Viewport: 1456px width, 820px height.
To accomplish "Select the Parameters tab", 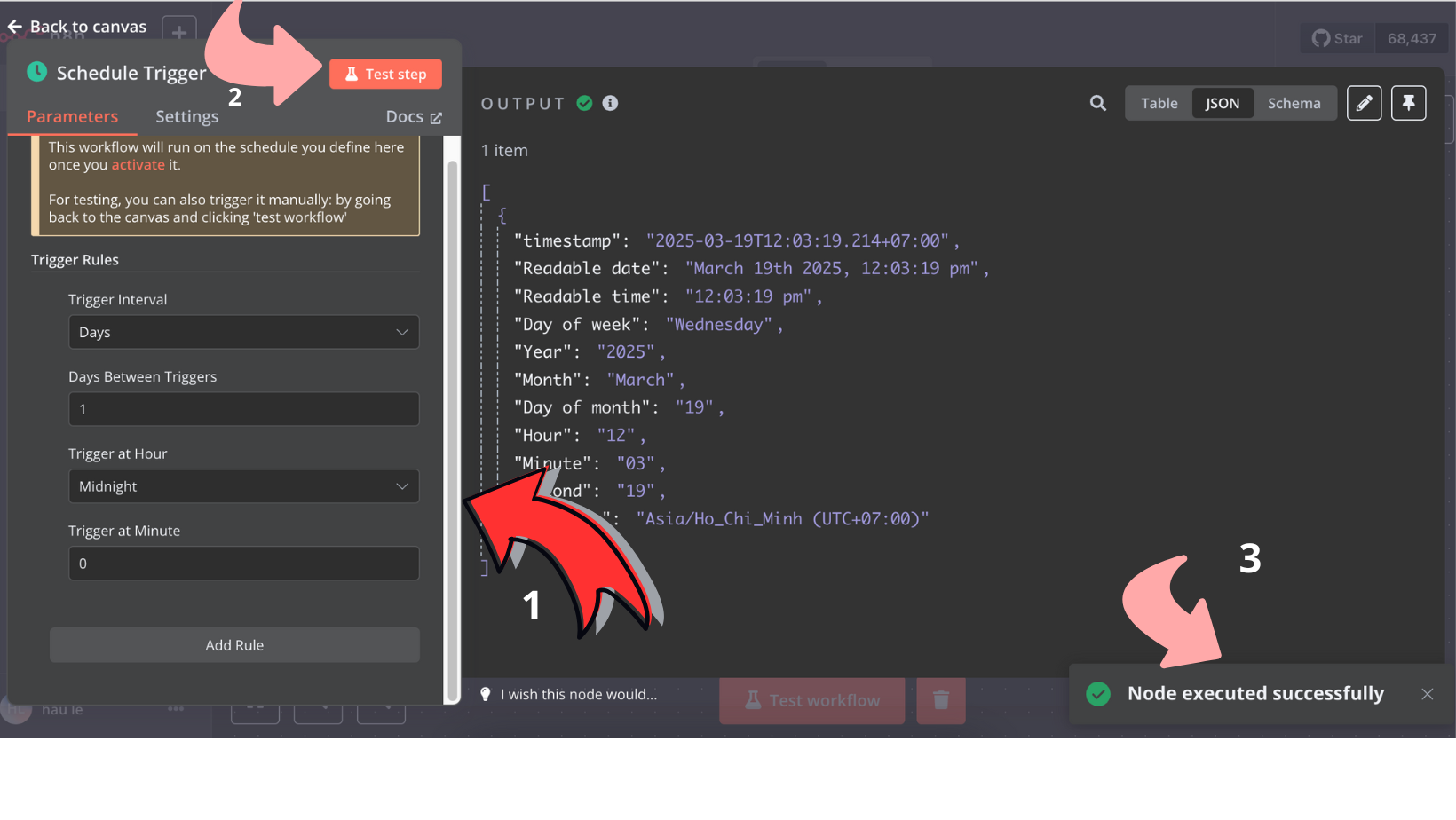I will pyautogui.click(x=72, y=116).
